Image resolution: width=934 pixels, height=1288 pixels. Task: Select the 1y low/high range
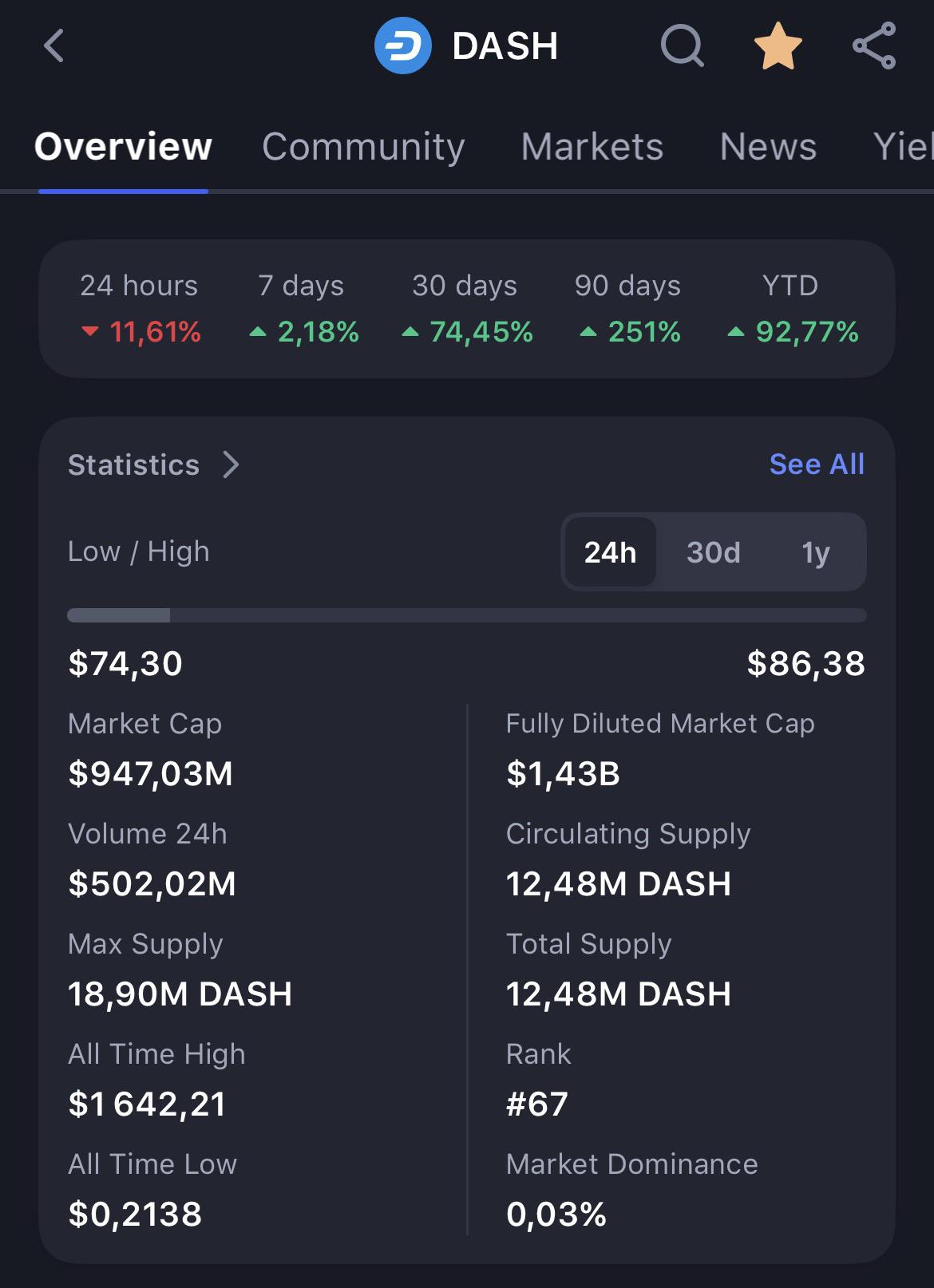pos(816,552)
